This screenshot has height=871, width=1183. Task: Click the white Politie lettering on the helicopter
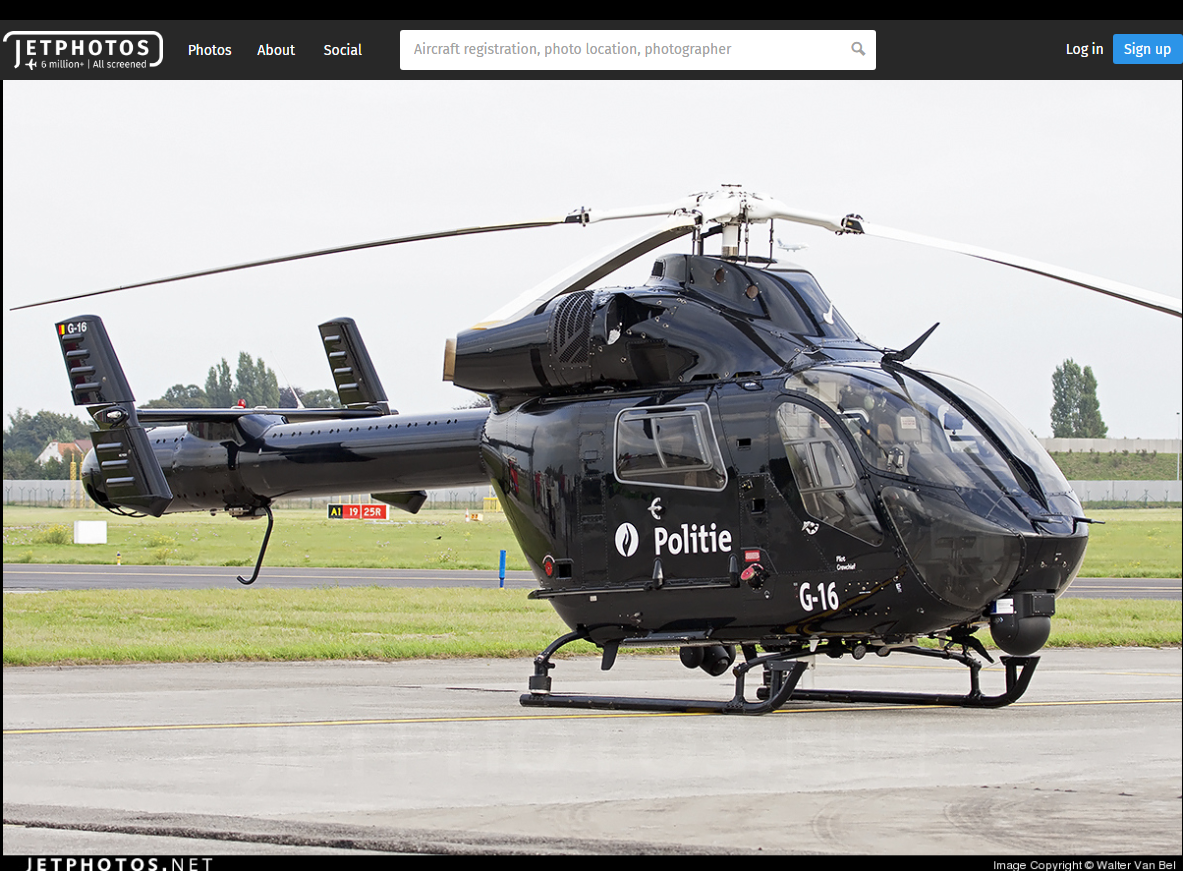[x=692, y=540]
